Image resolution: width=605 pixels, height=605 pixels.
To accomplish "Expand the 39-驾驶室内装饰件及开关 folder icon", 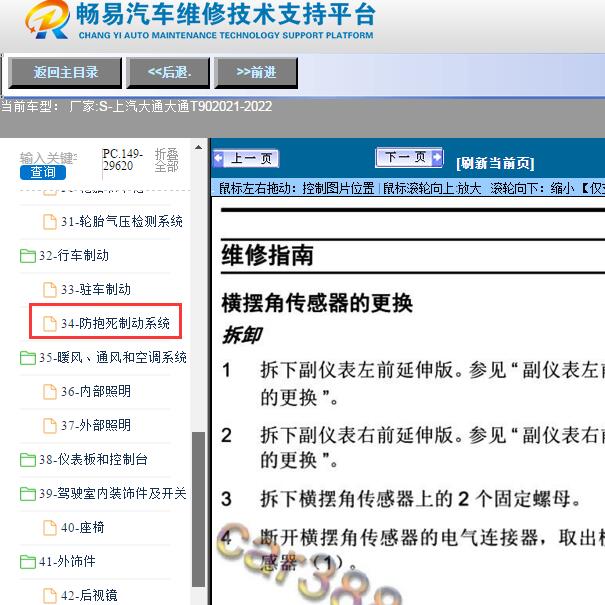I will click(x=27, y=493).
